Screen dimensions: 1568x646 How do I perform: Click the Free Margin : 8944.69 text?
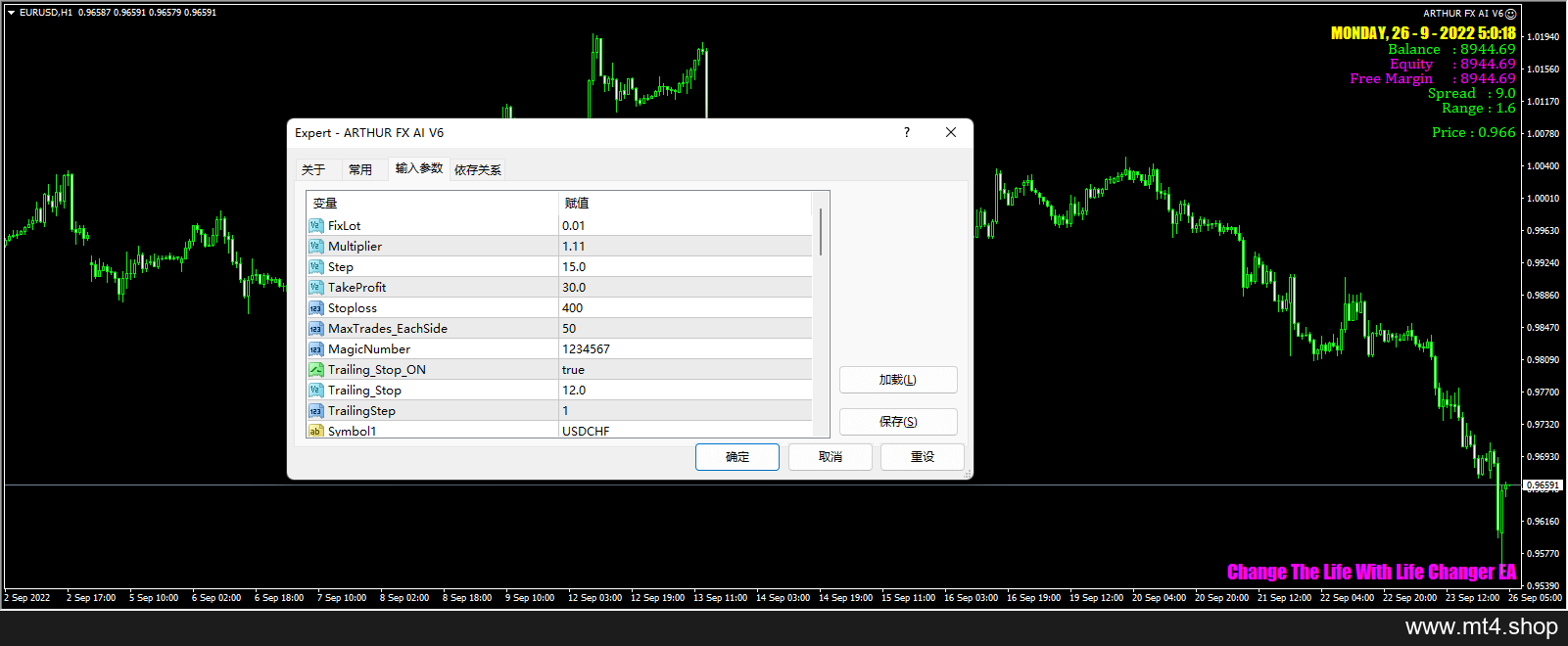[x=1433, y=78]
